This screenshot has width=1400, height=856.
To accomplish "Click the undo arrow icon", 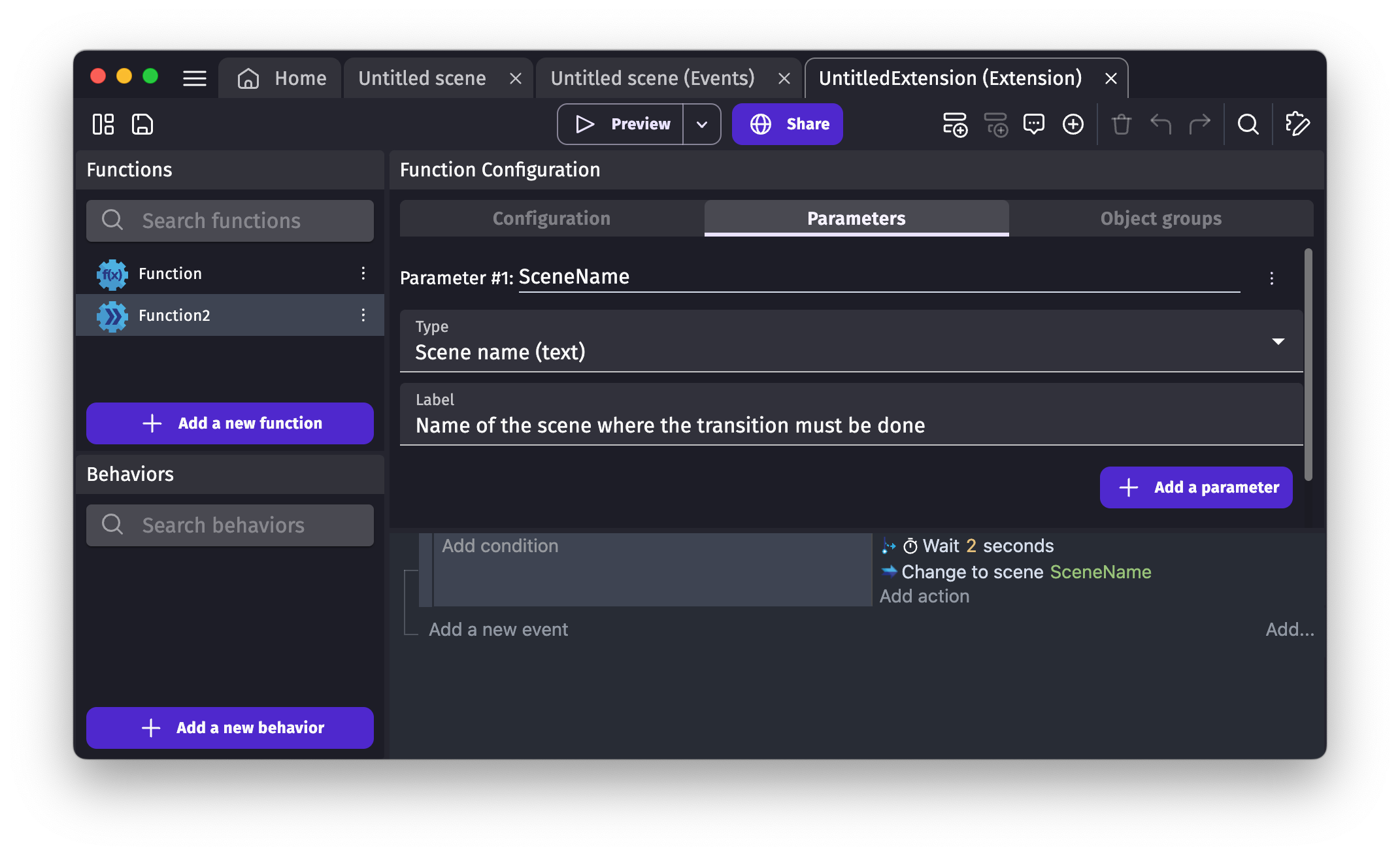I will click(1160, 124).
